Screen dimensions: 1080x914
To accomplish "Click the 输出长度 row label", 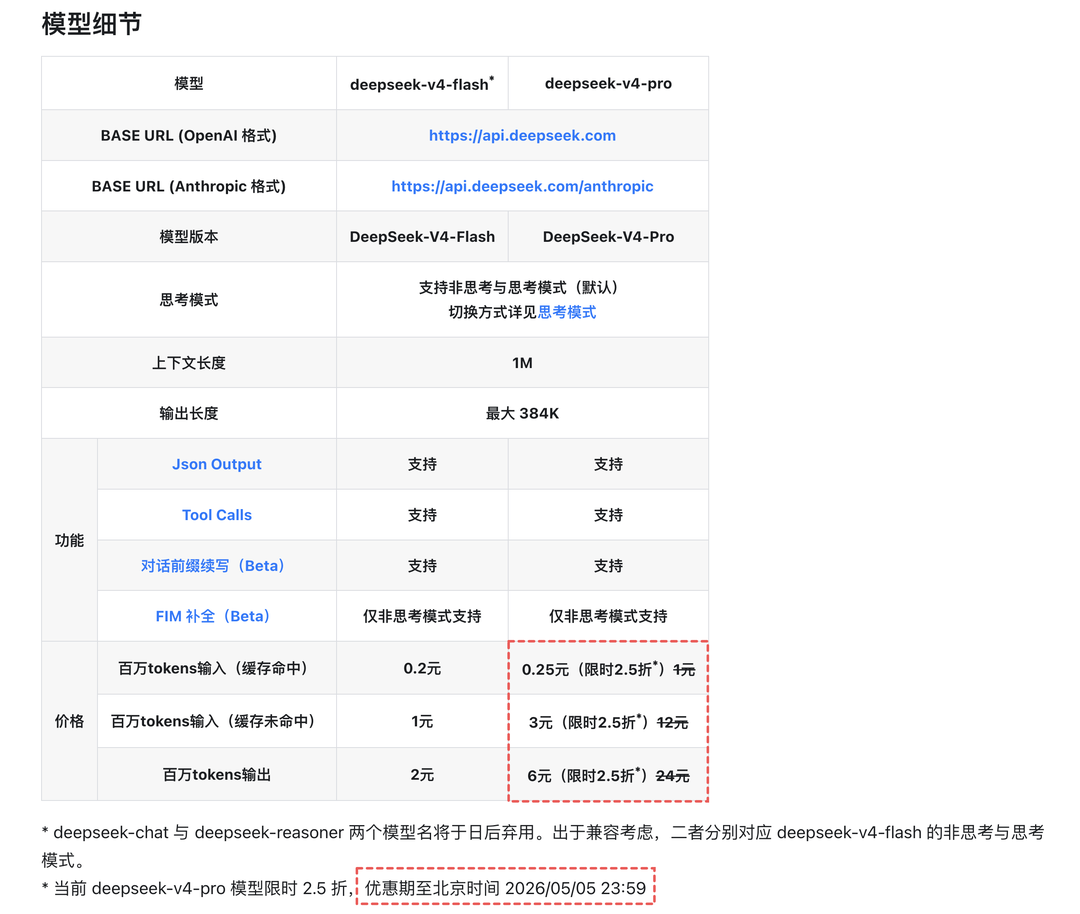I will 189,413.
